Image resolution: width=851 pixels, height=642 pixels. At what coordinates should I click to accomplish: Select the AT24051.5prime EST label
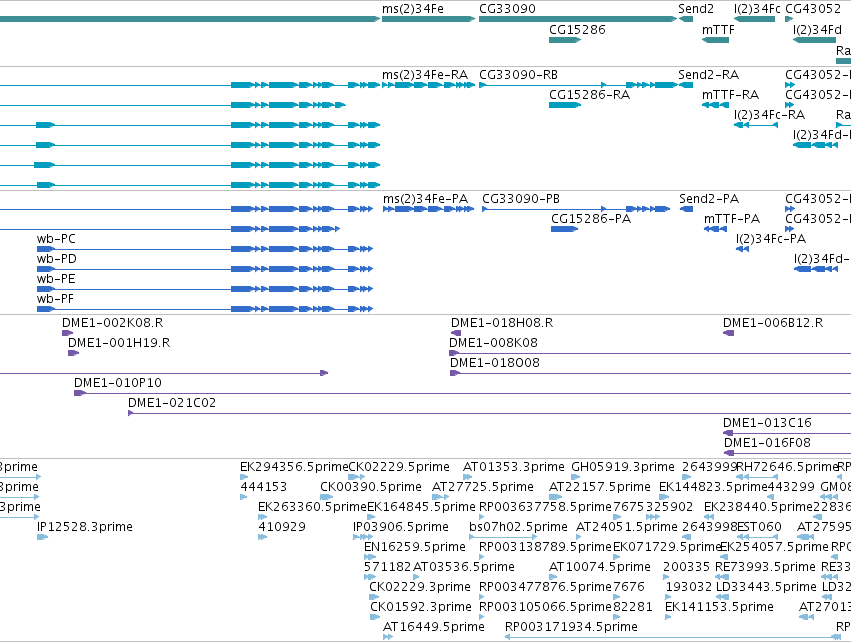click(626, 527)
